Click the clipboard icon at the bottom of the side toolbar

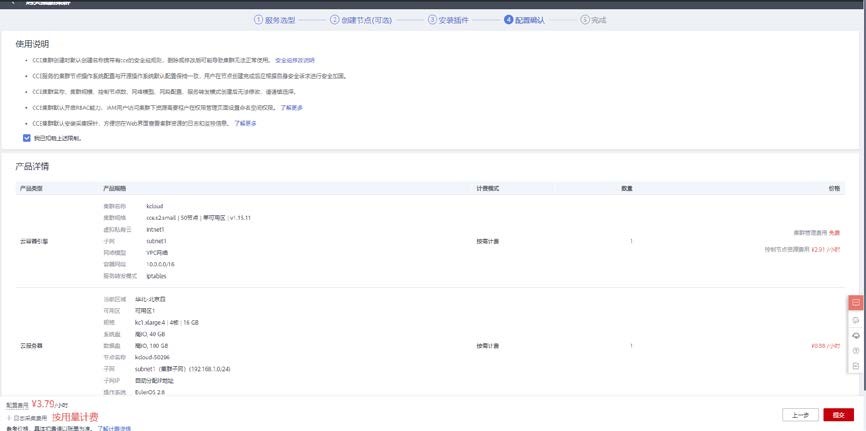(856, 366)
